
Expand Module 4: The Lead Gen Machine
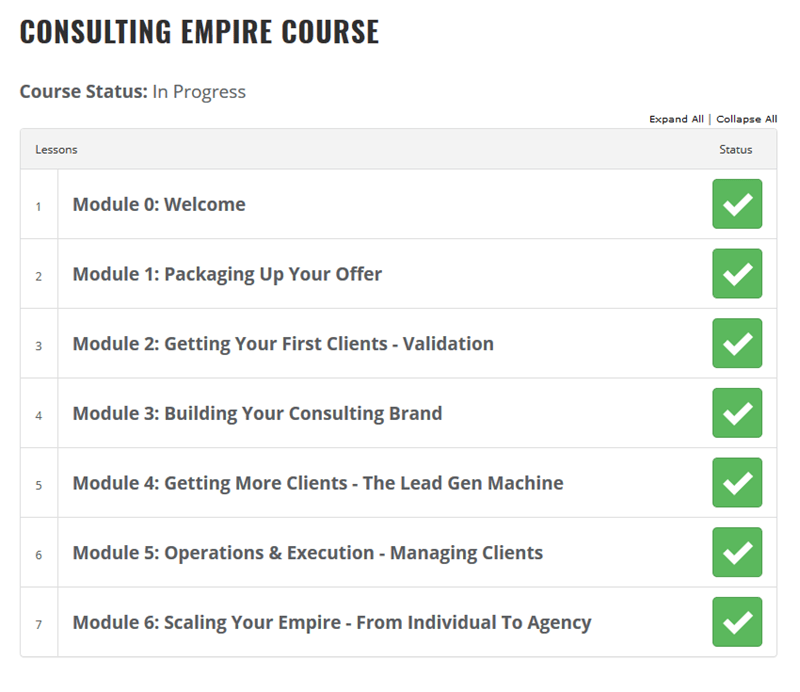(318, 482)
